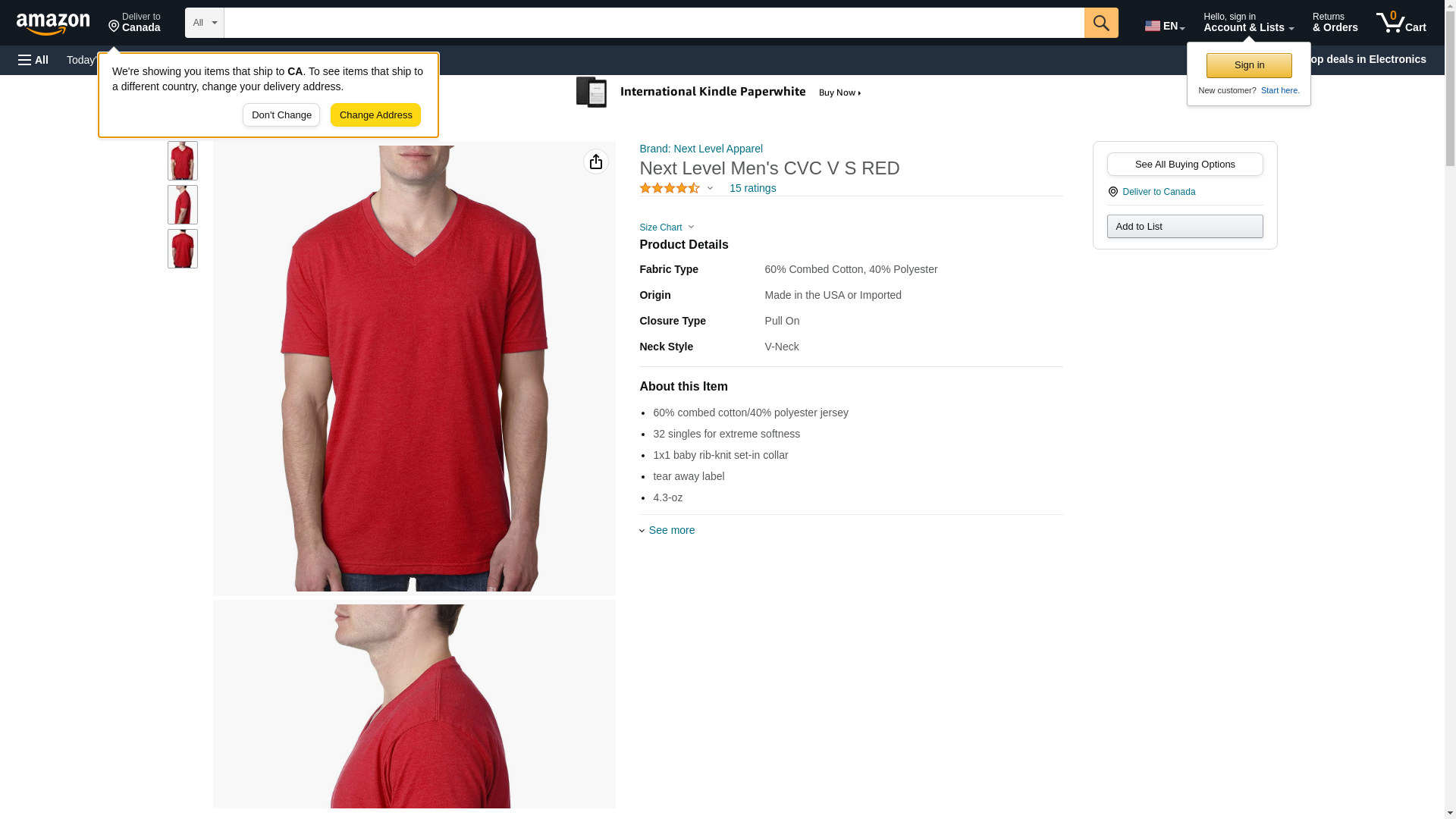The image size is (1456, 819).
Task: Click the International Kindle Paperwhite banner
Action: point(719,93)
